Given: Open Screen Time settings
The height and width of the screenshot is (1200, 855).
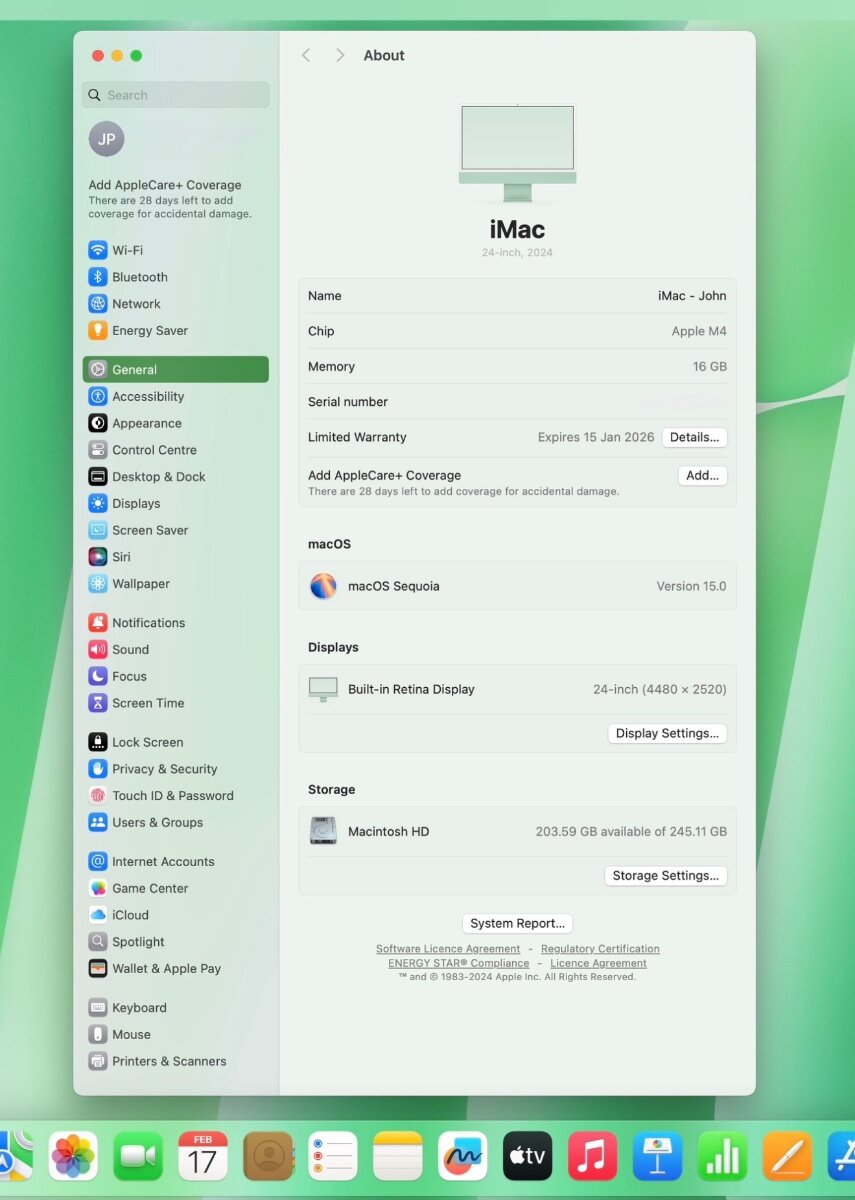Looking at the screenshot, I should pyautogui.click(x=175, y=703).
